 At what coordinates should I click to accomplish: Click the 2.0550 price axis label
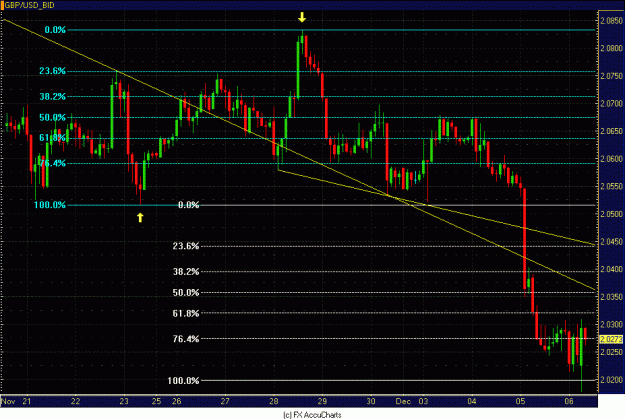[x=611, y=186]
